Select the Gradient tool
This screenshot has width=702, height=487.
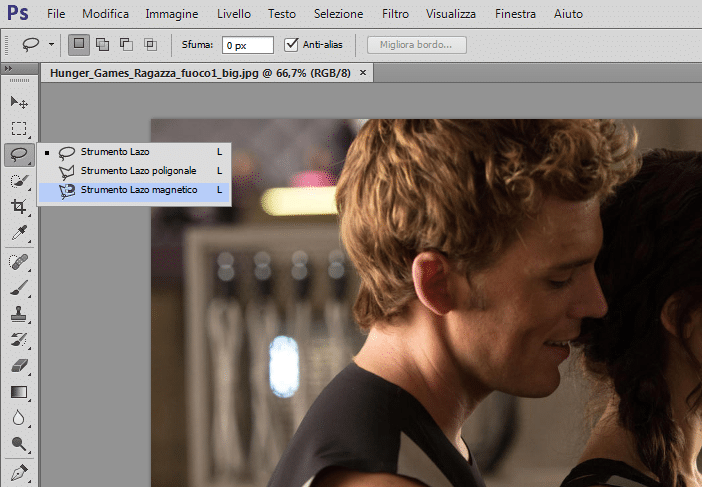click(x=19, y=392)
